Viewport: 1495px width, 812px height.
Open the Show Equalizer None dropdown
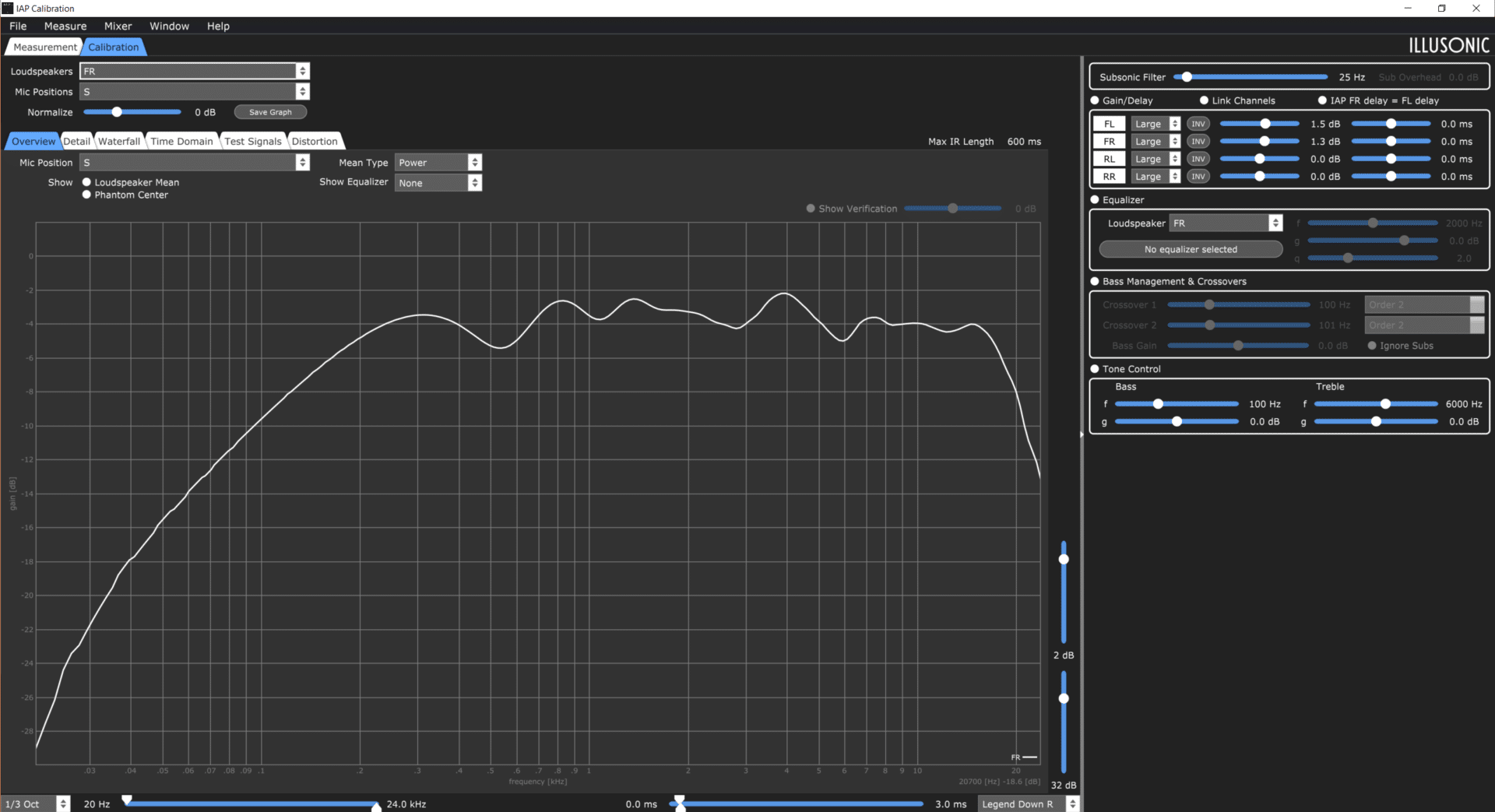click(438, 183)
